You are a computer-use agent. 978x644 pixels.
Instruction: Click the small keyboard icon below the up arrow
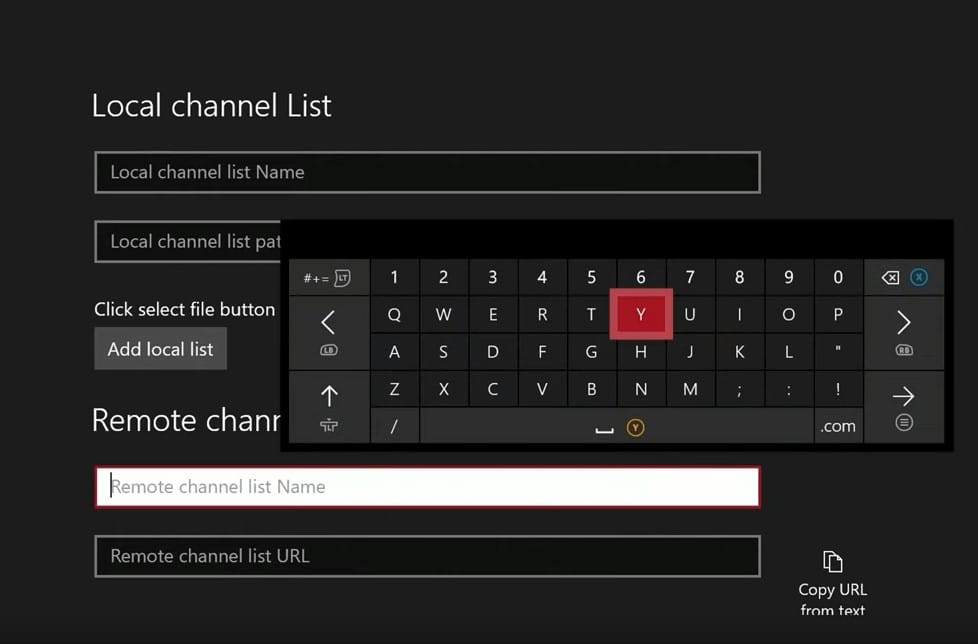(328, 425)
